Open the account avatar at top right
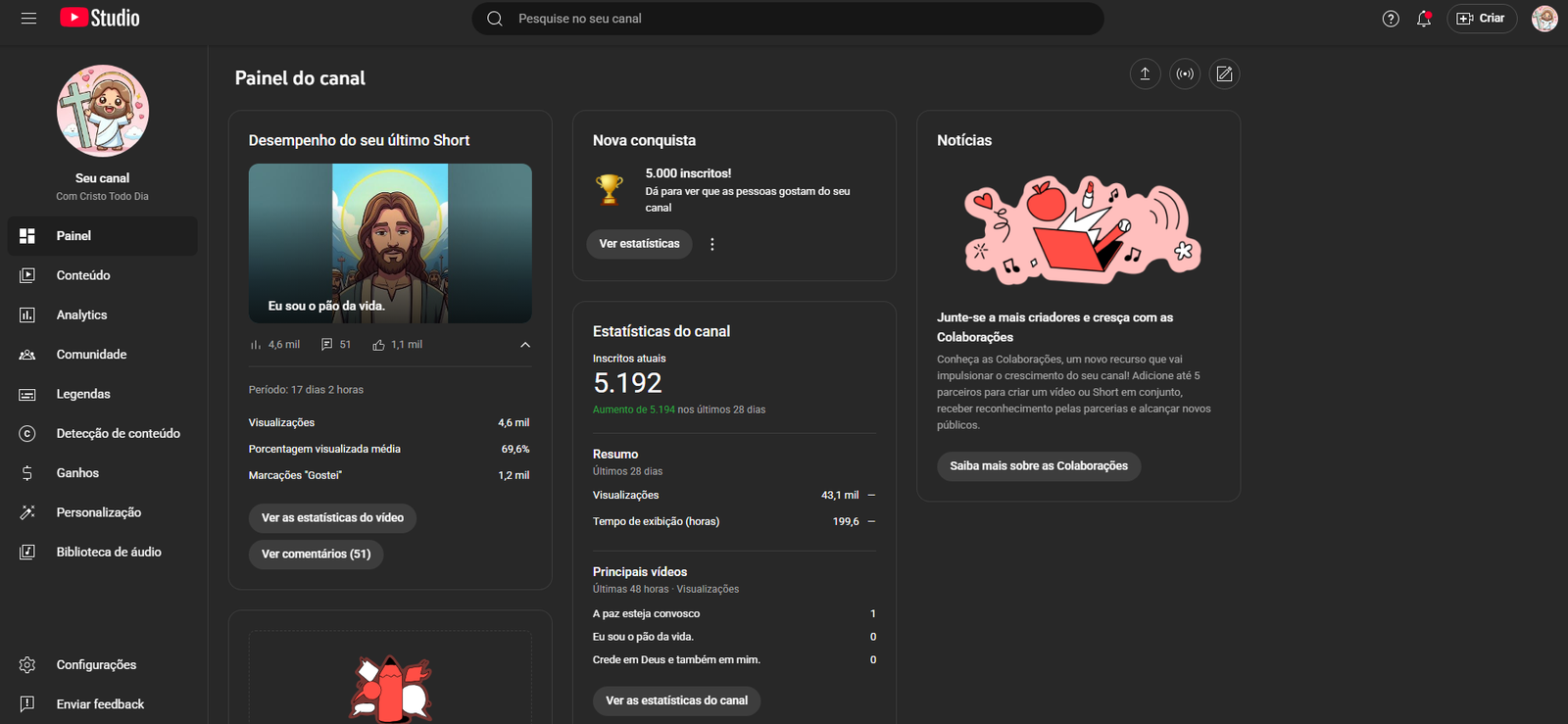The height and width of the screenshot is (724, 1568). click(x=1544, y=19)
